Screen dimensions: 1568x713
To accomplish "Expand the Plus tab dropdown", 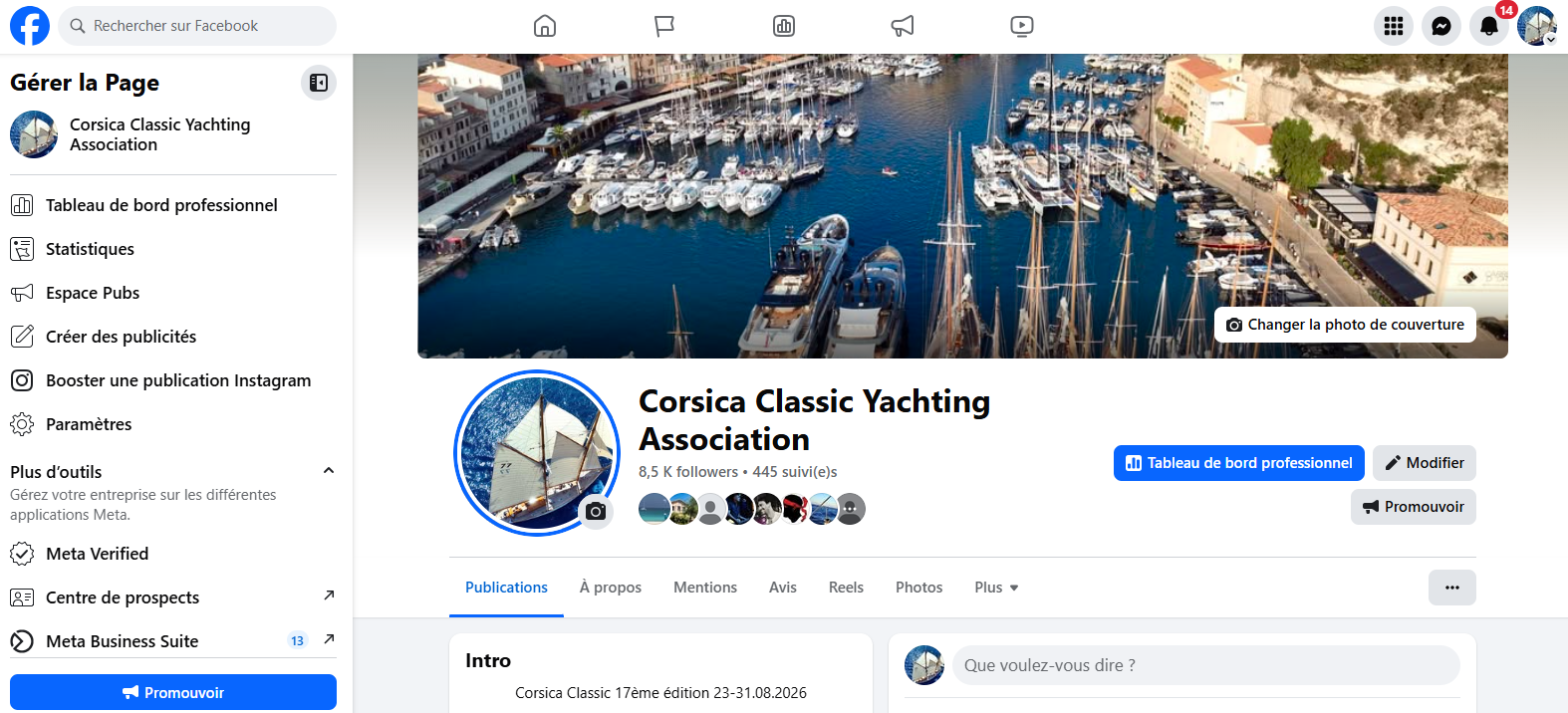I will (996, 588).
